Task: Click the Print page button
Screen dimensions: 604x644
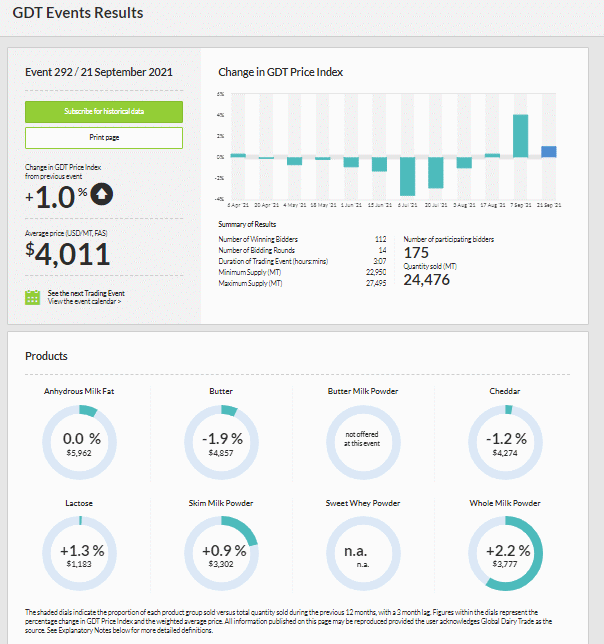Action: tap(104, 138)
